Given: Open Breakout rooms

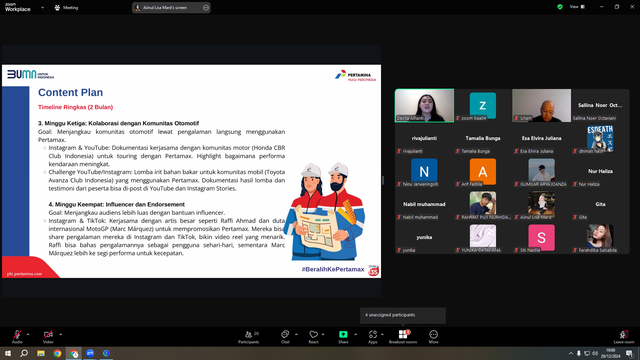Looking at the screenshot, I should click(403, 337).
